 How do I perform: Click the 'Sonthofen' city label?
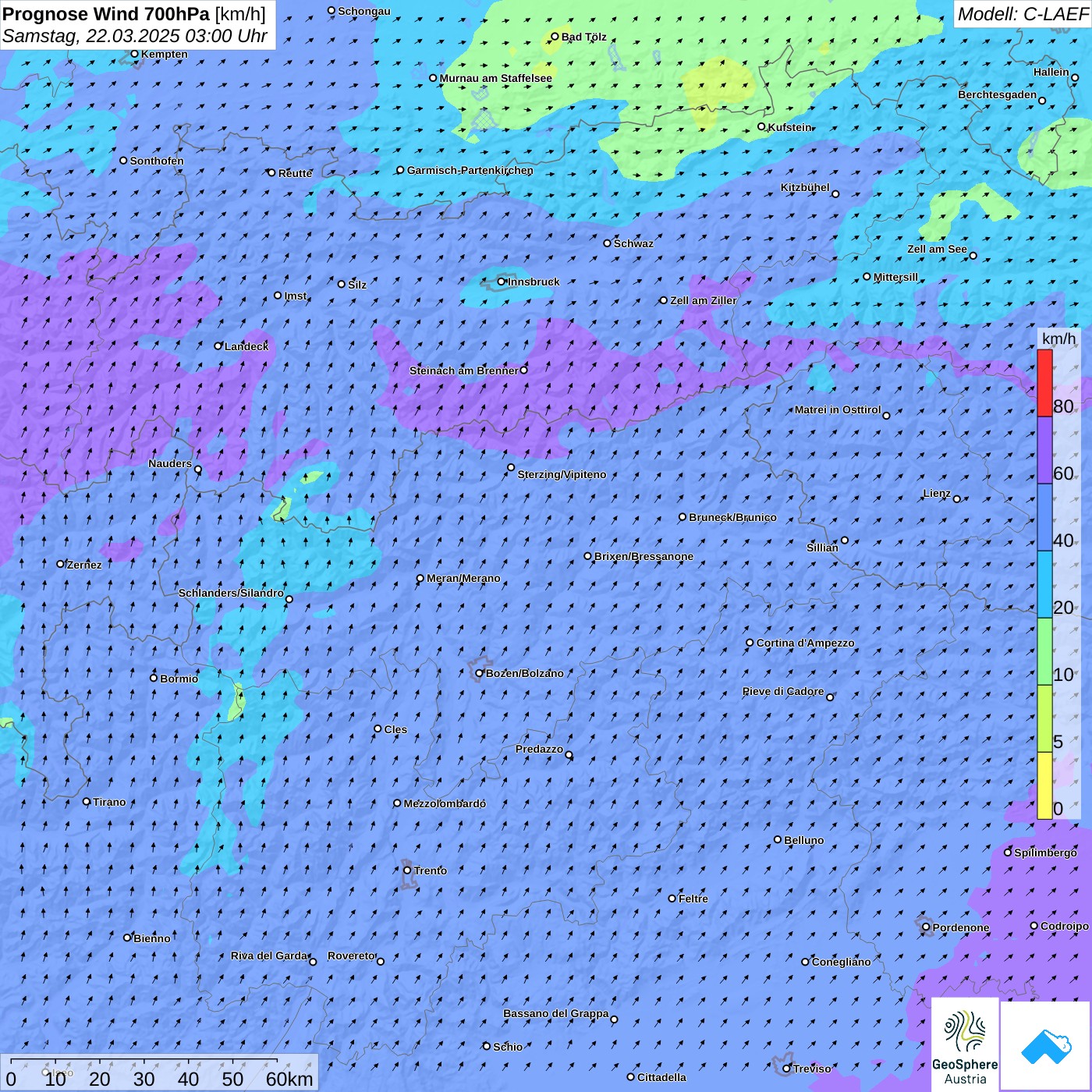pyautogui.click(x=157, y=161)
